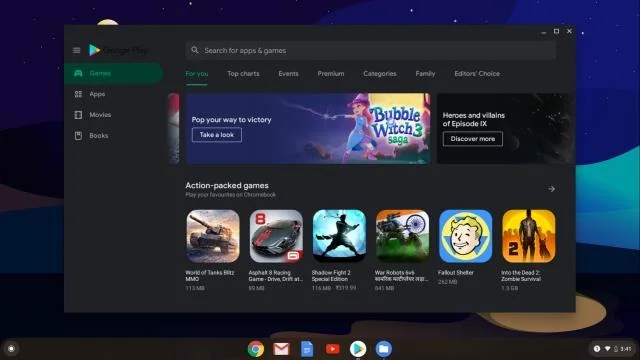Open the Files app from the shelf

[384, 349]
